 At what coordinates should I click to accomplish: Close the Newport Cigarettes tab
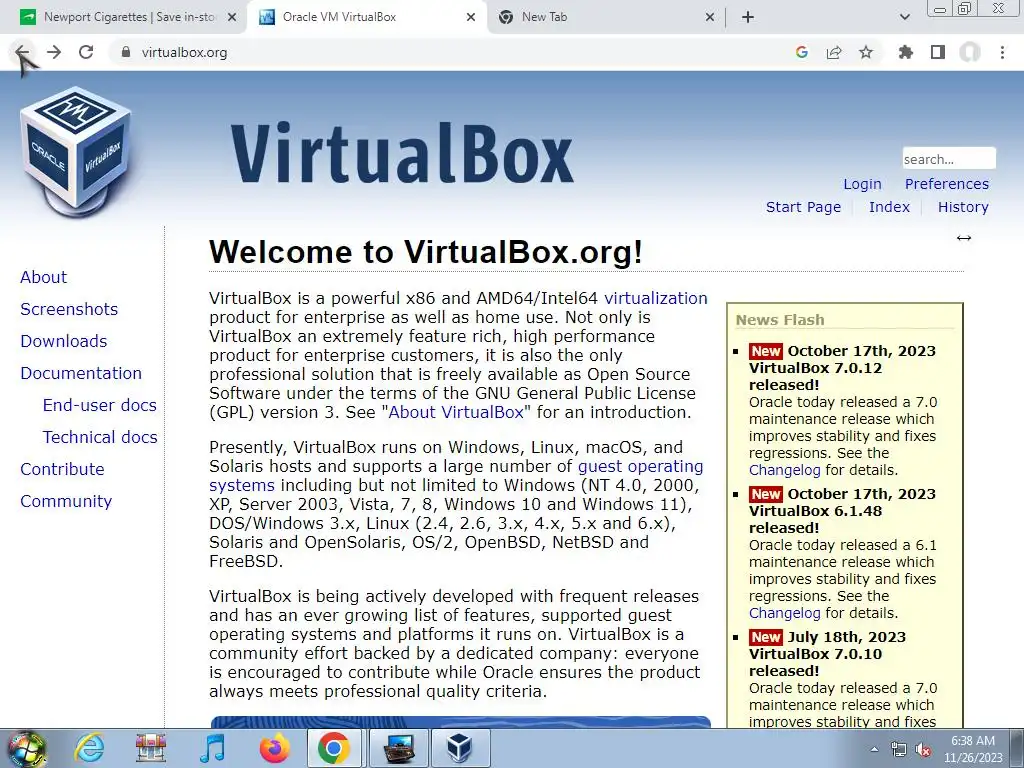tap(232, 17)
